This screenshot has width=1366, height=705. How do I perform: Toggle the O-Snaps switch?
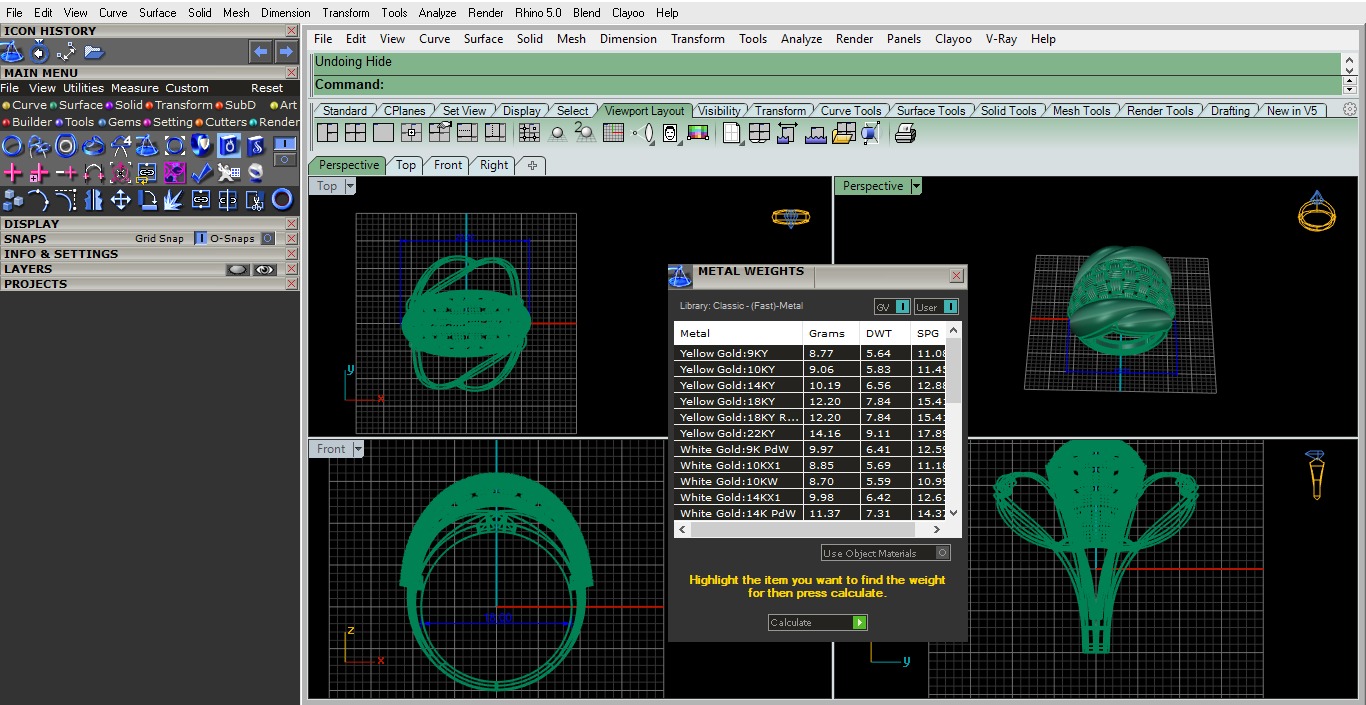[267, 239]
